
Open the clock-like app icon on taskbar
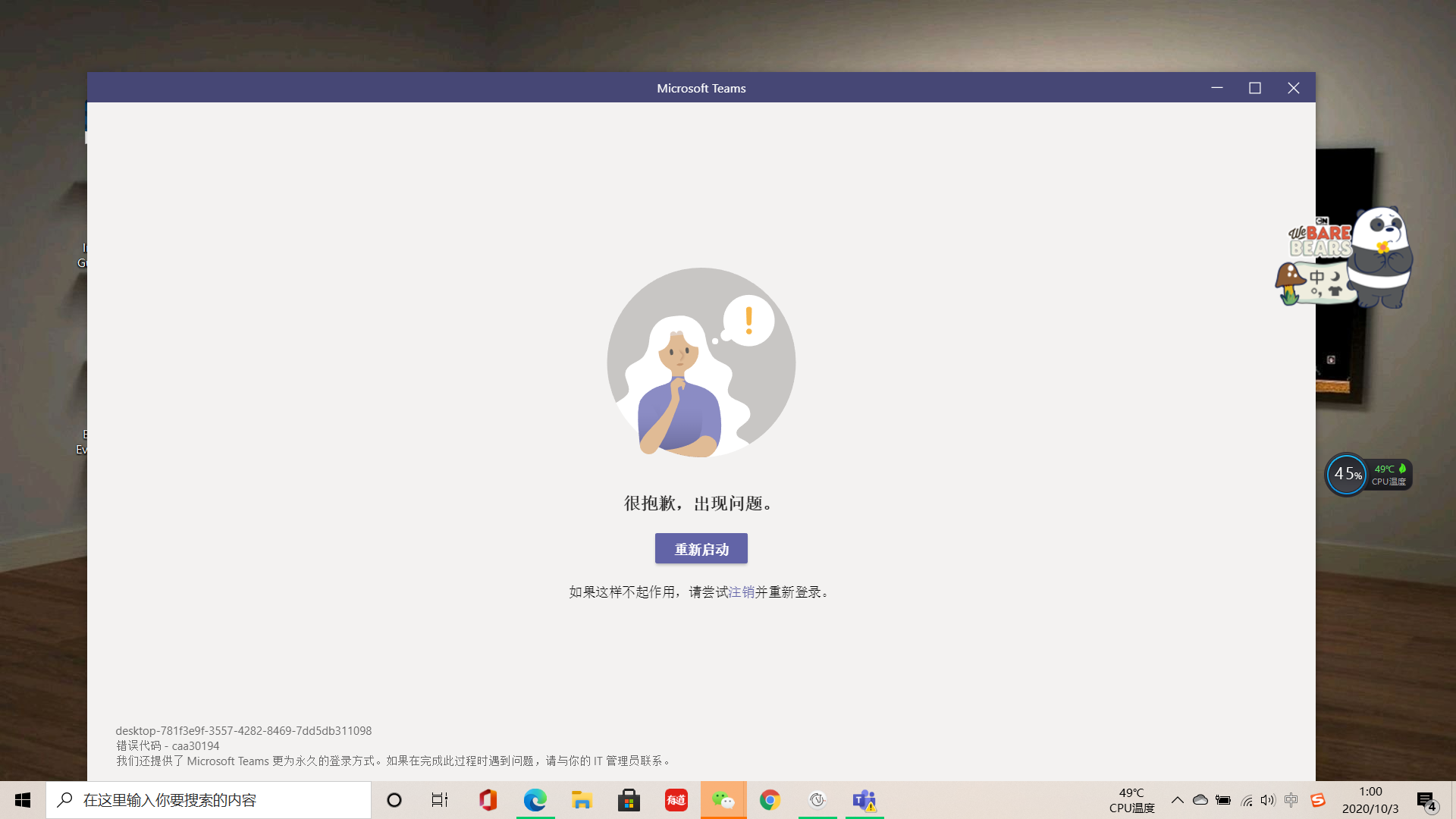(817, 800)
